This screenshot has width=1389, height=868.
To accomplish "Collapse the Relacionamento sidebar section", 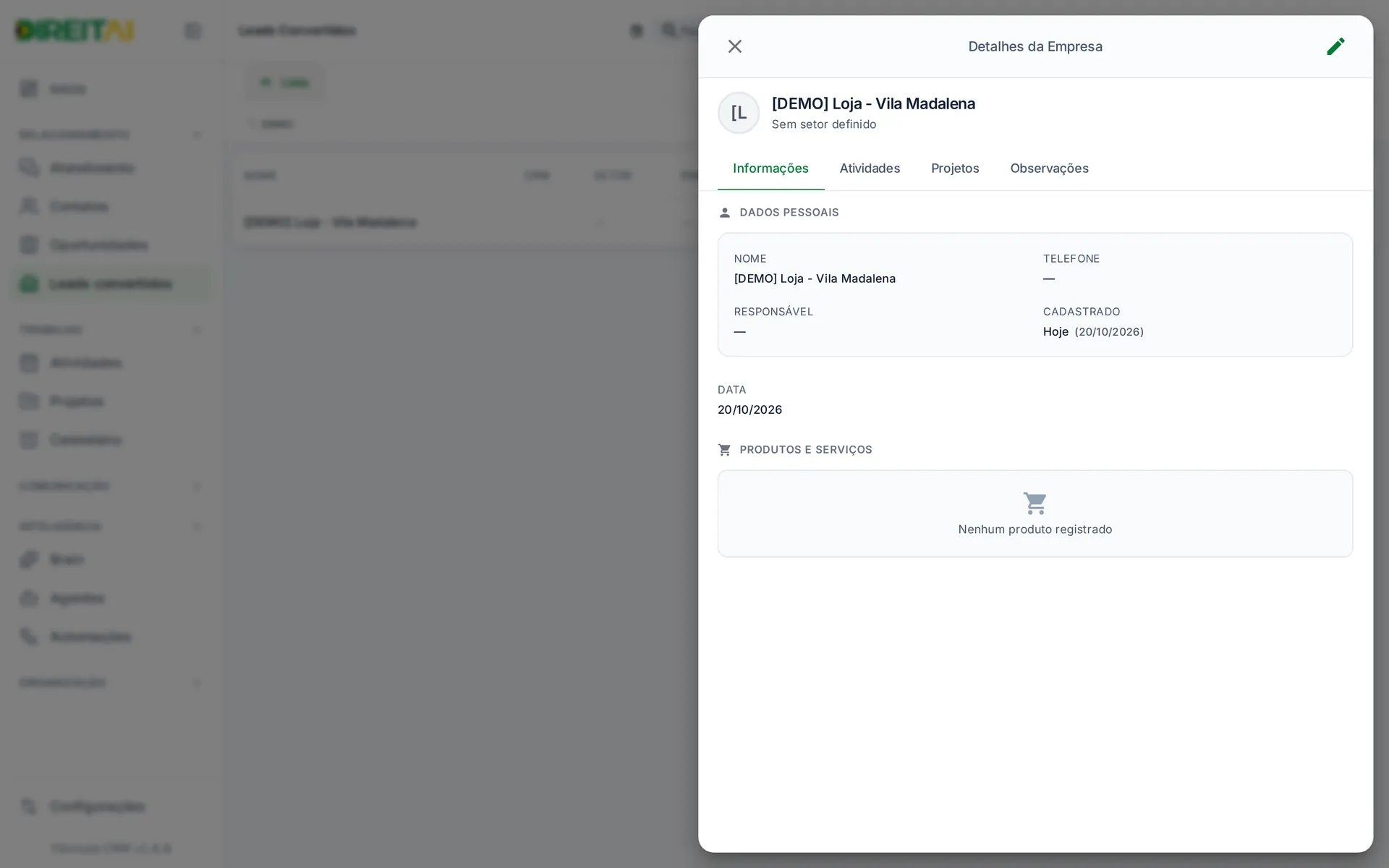I will [197, 135].
